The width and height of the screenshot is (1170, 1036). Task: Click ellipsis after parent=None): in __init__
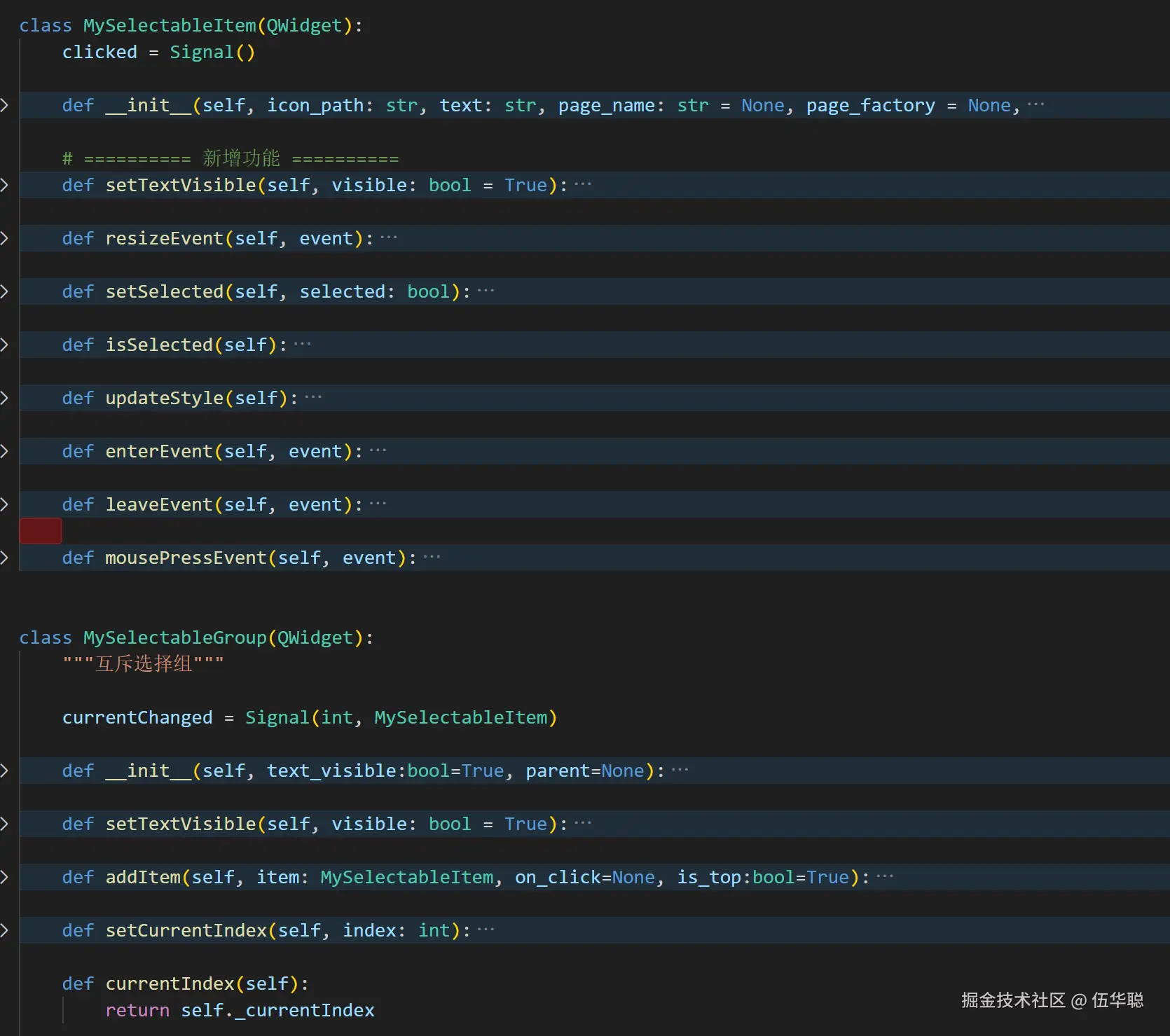pos(680,771)
